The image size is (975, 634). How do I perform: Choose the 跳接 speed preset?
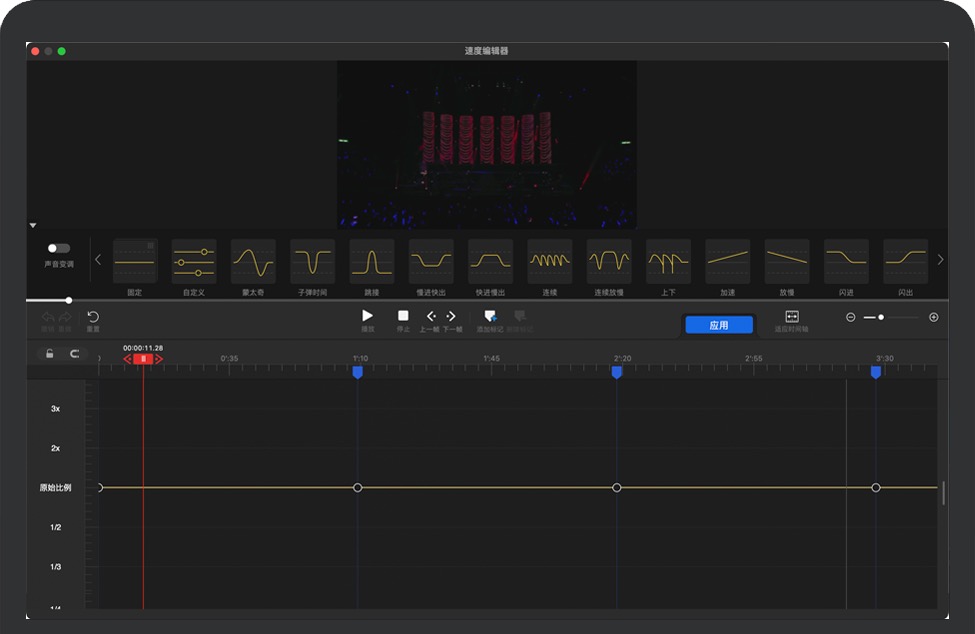372,262
